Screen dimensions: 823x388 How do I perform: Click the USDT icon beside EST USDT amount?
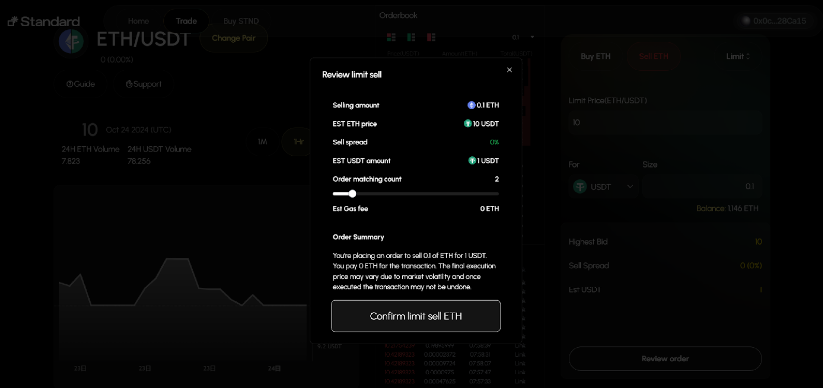[x=472, y=161]
